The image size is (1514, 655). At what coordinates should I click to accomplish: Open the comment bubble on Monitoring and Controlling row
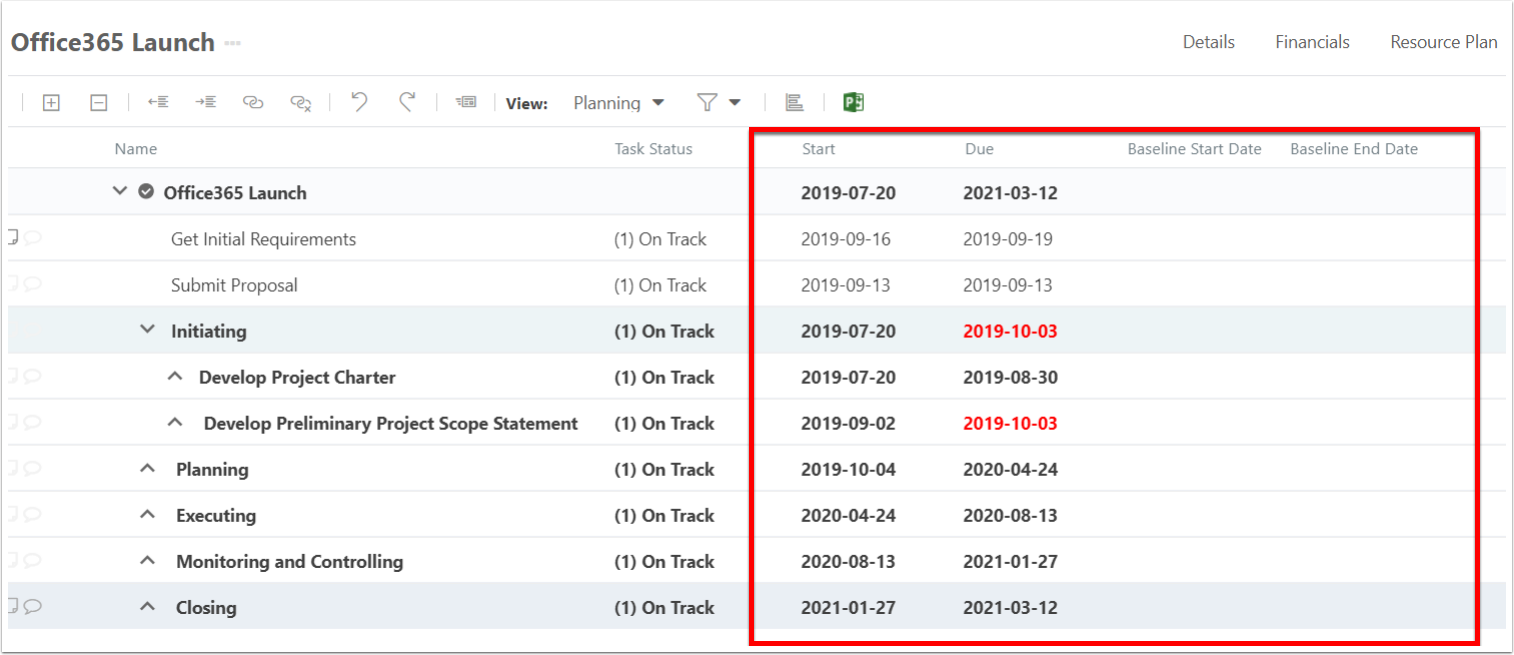[x=33, y=560]
